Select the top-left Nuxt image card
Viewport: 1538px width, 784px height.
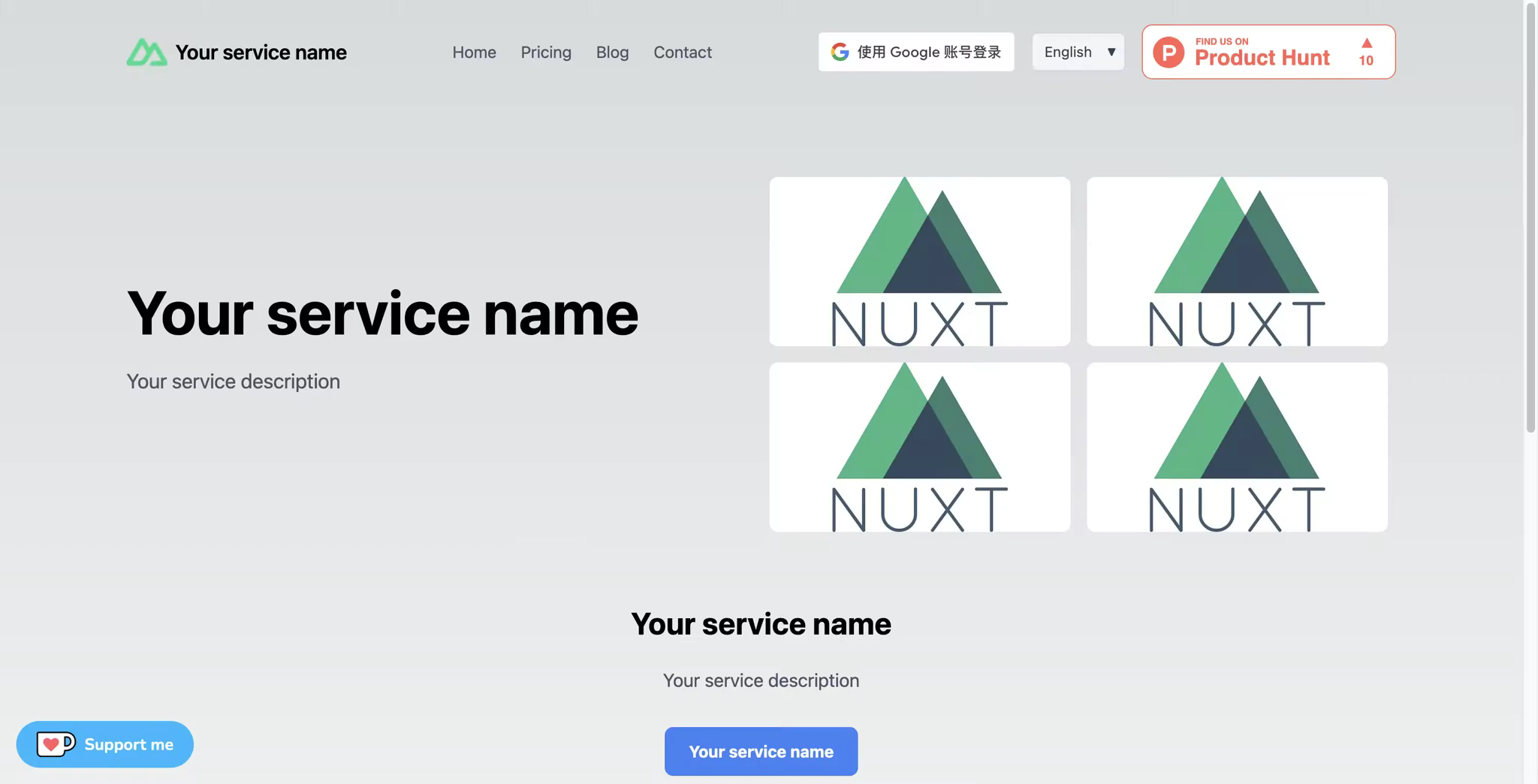[x=919, y=261]
